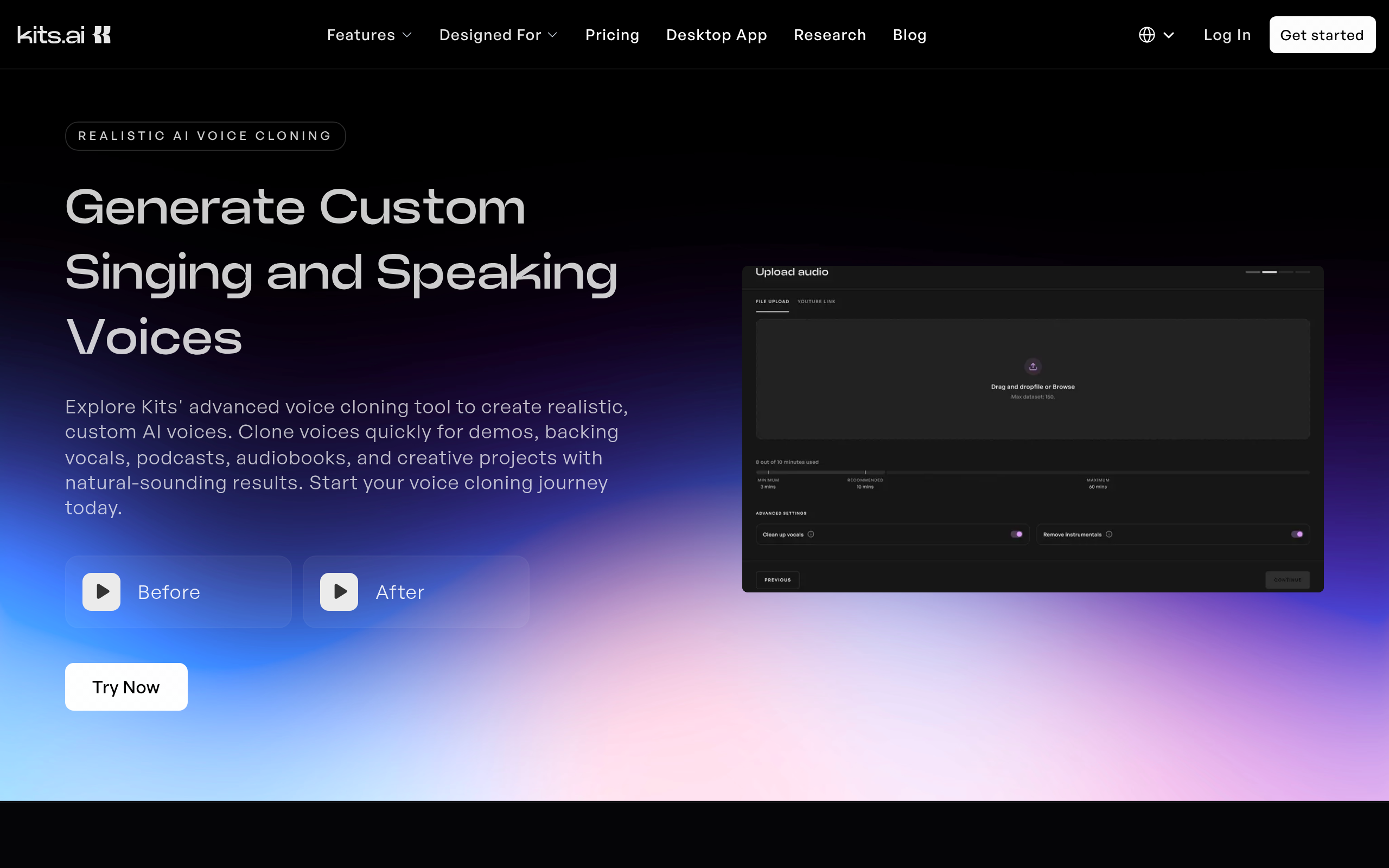1389x868 pixels.
Task: Click the minutes used progress bar
Action: click(x=1033, y=473)
